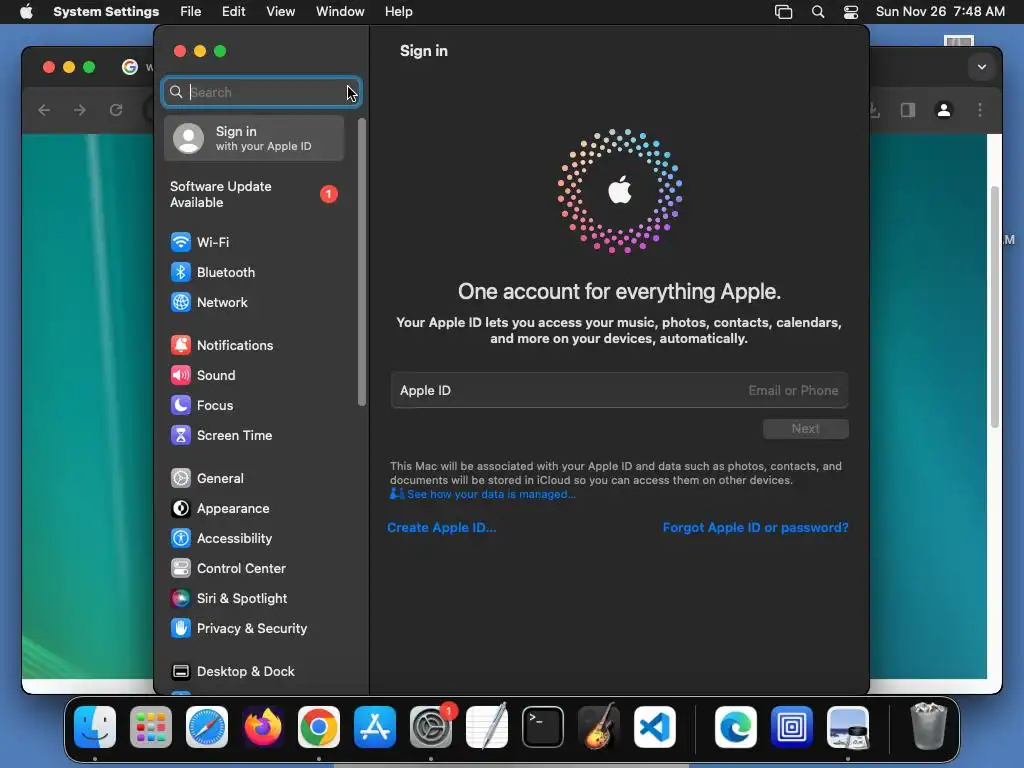Open Spotlight search in menu bar

818,12
